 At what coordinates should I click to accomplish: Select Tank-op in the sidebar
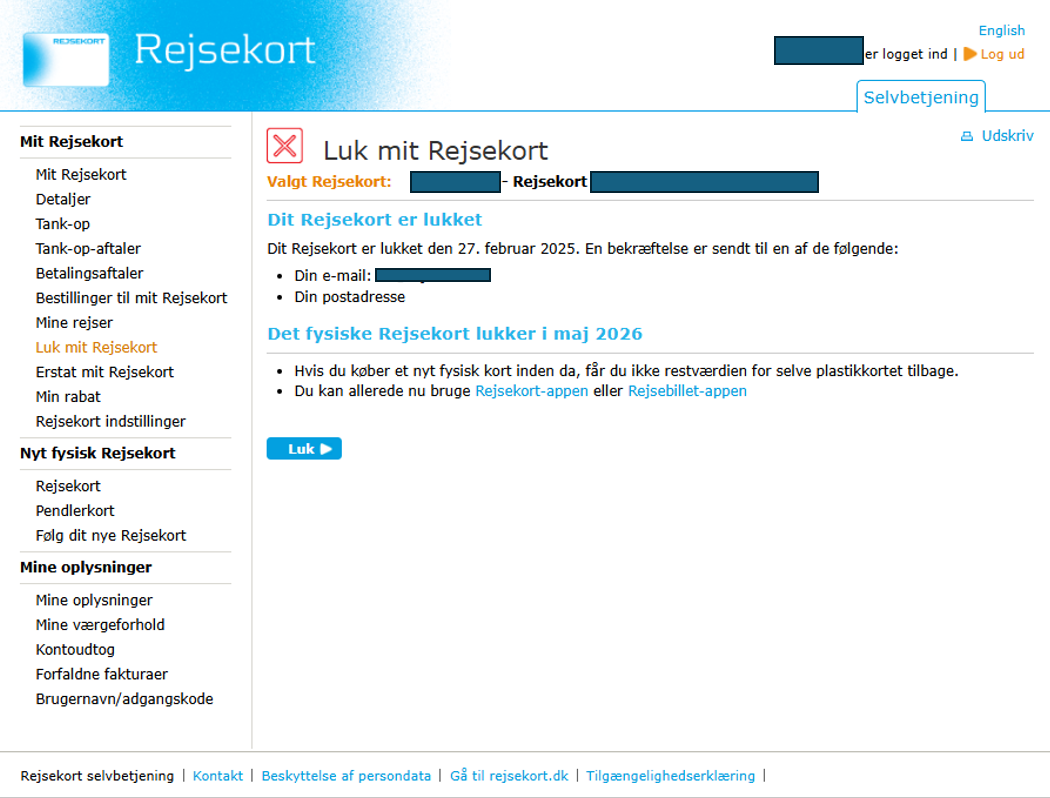click(63, 224)
